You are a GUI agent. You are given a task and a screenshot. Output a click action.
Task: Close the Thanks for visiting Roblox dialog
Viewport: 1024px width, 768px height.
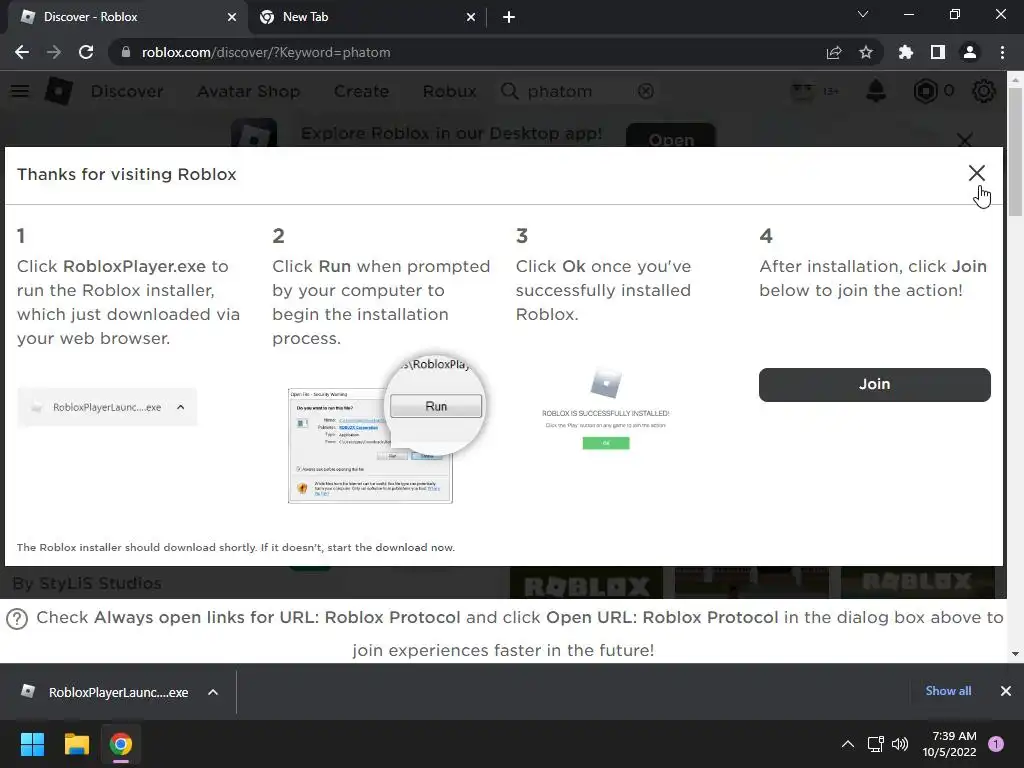point(976,173)
